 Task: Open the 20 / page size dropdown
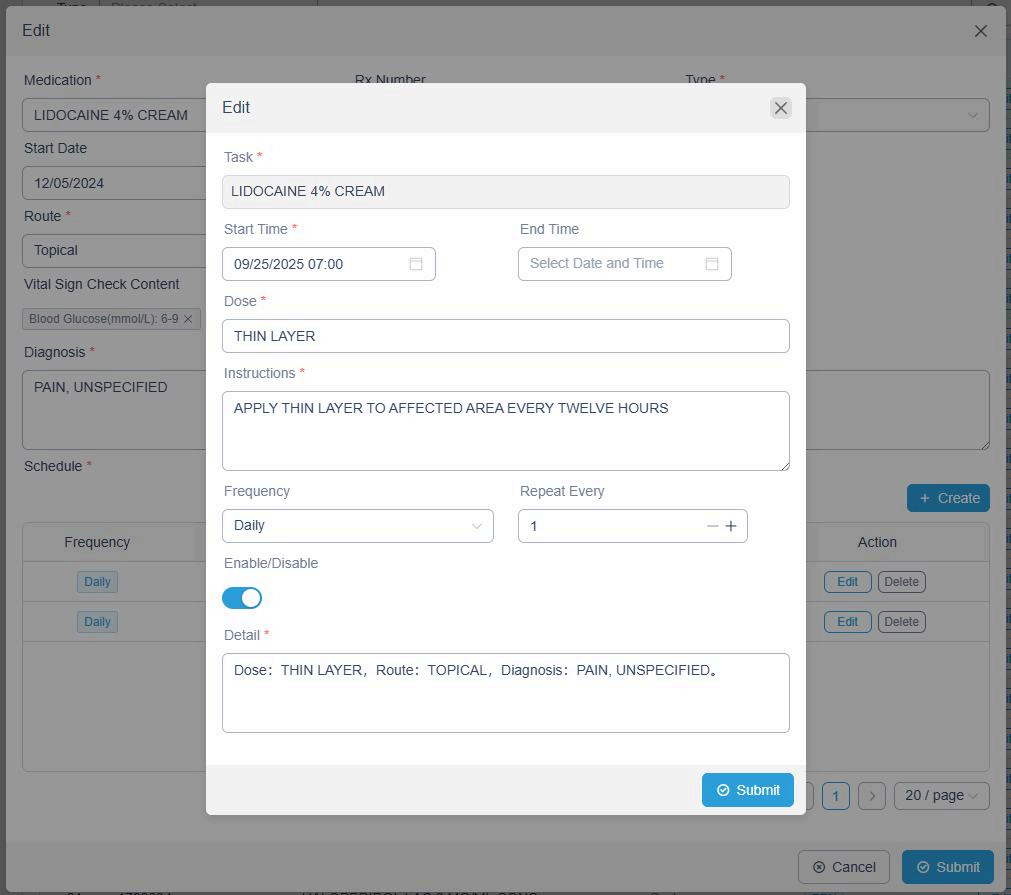941,796
